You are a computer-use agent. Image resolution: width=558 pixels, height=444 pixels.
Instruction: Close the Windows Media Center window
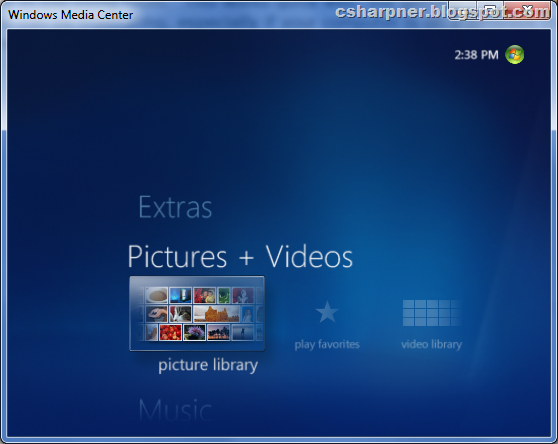click(528, 10)
